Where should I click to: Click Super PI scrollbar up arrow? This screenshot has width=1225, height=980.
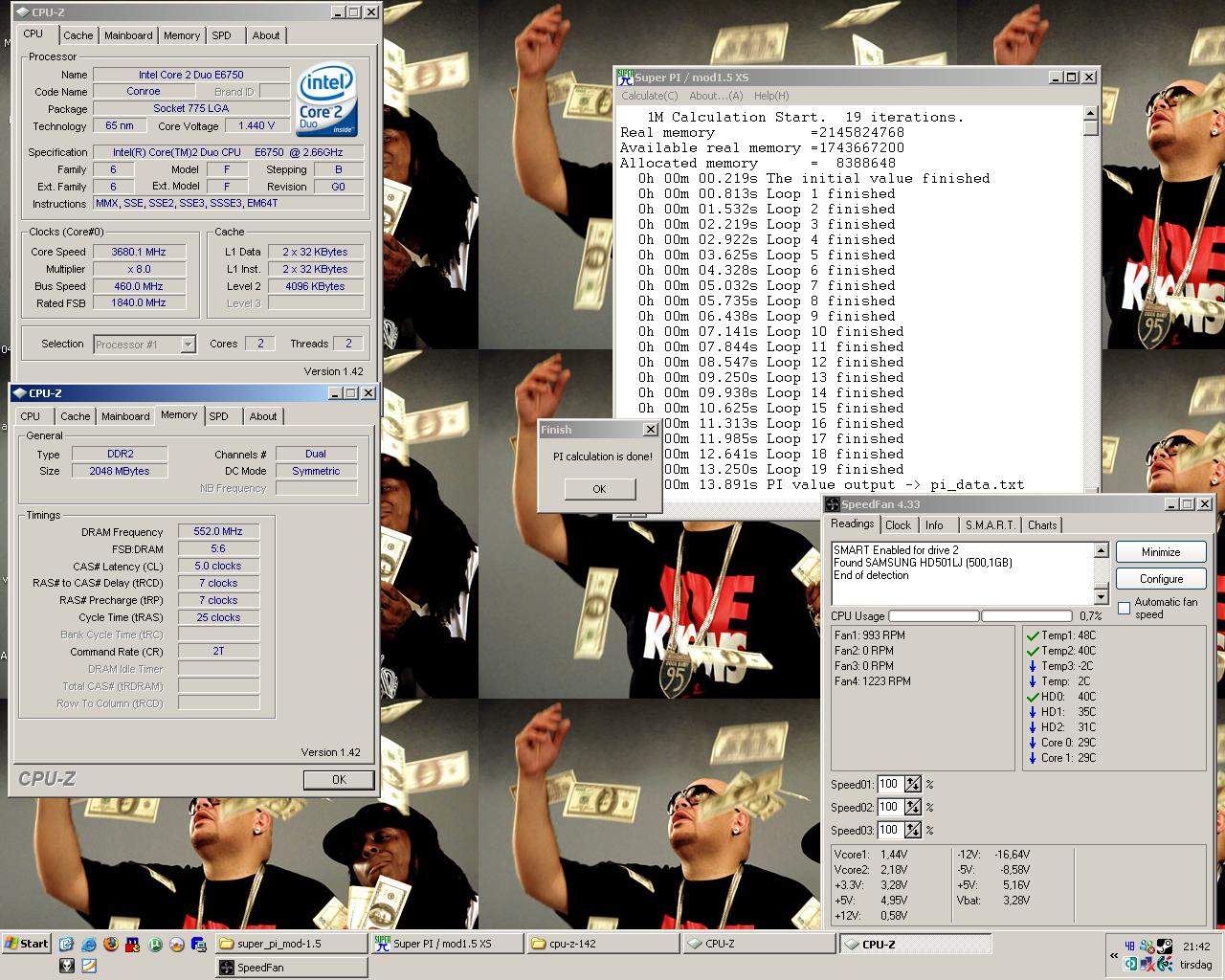point(1091,113)
